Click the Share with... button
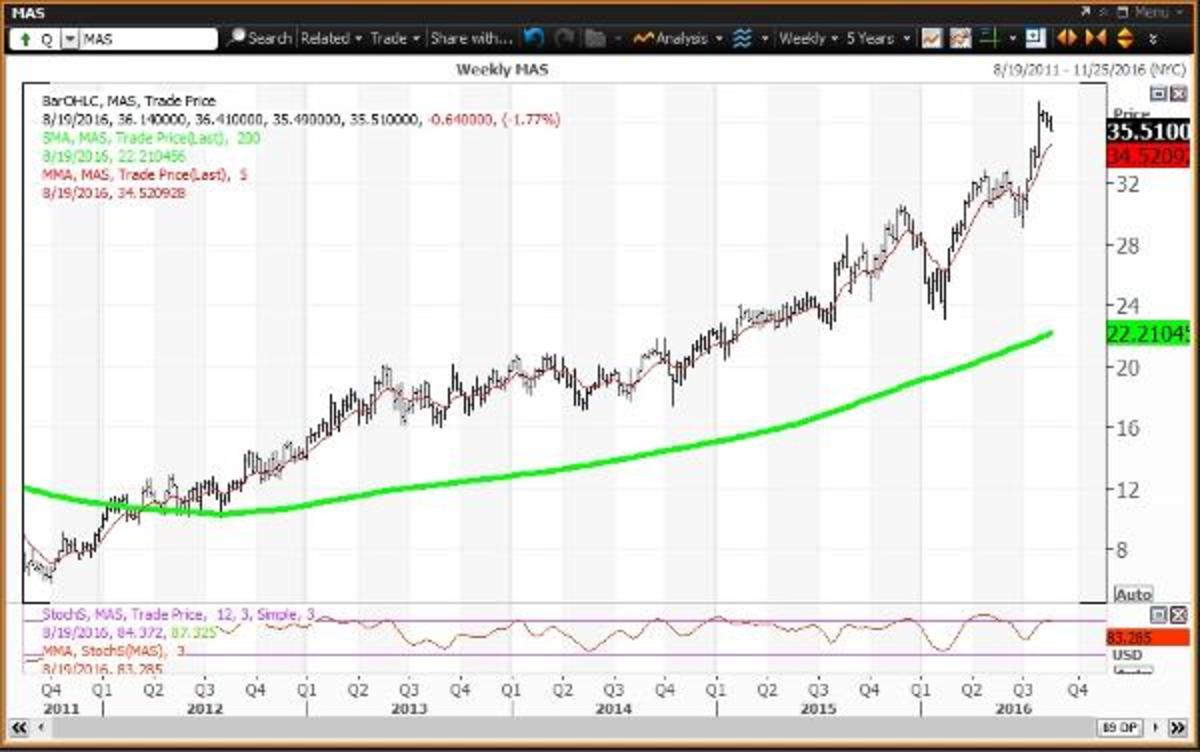 point(471,39)
